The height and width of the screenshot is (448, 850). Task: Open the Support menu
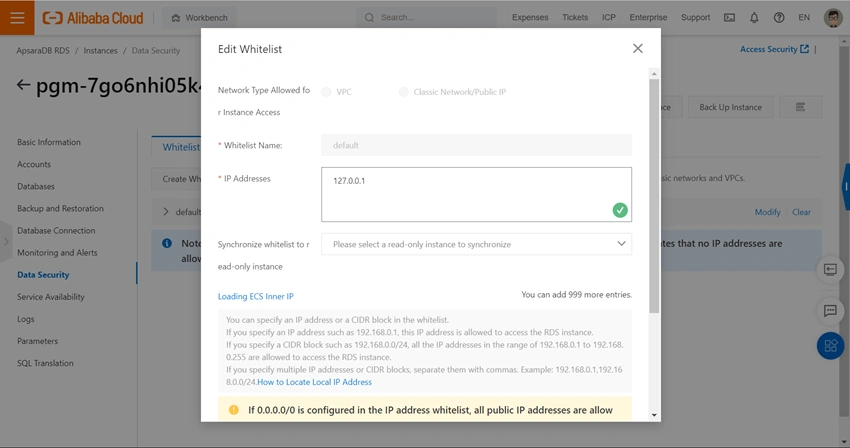[x=695, y=18]
